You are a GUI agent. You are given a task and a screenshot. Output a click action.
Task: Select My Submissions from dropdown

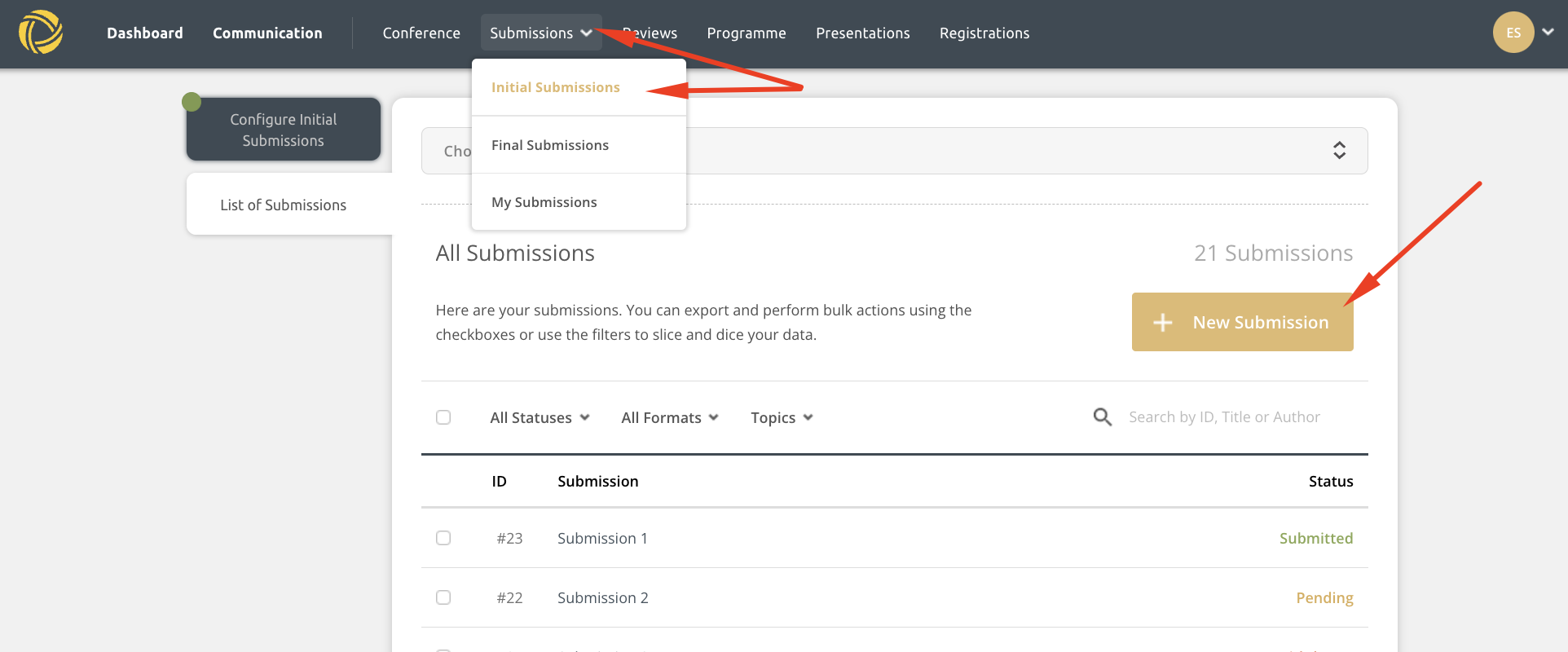[x=579, y=202]
